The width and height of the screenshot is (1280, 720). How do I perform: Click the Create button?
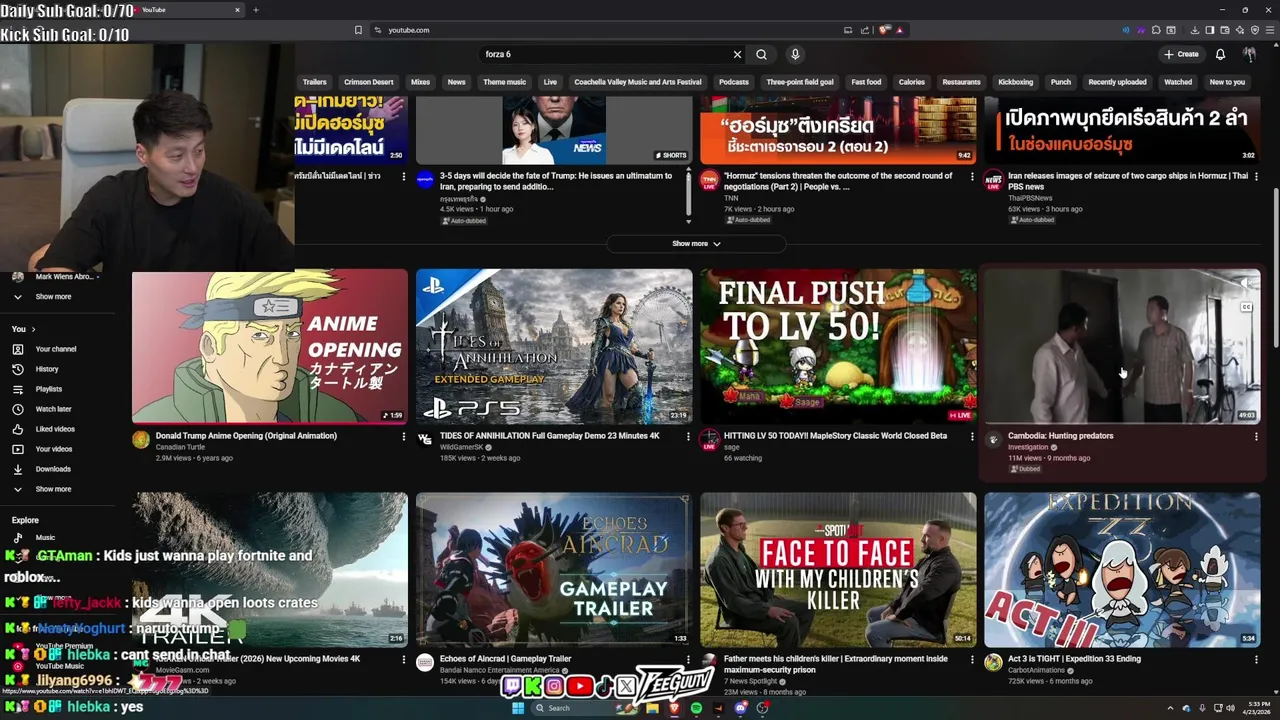coord(1181,54)
